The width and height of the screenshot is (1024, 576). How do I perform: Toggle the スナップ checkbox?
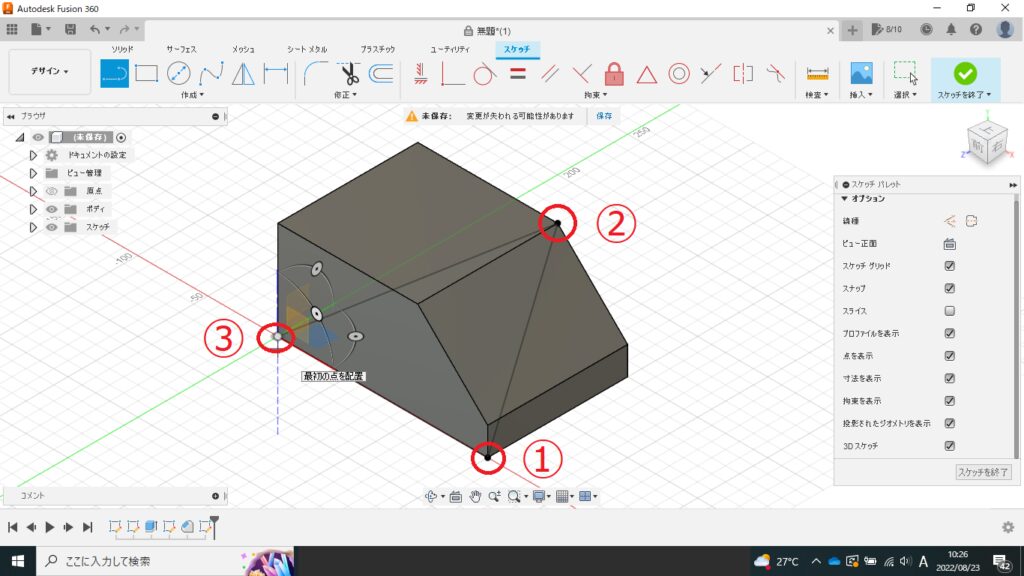950,288
